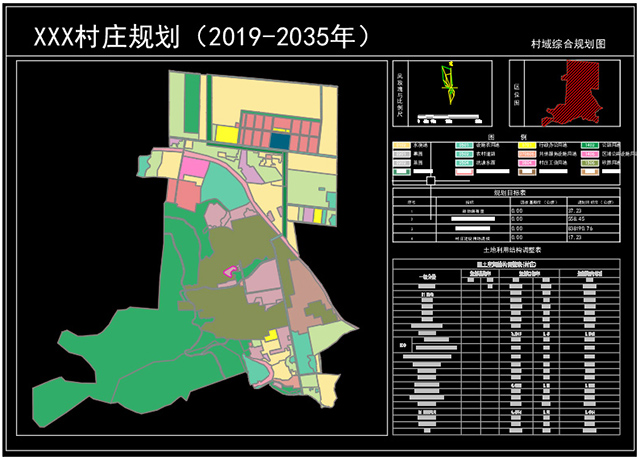Click the title "XXX村庄规划（2019-2035年）"
640x460 pixels.
point(203,37)
